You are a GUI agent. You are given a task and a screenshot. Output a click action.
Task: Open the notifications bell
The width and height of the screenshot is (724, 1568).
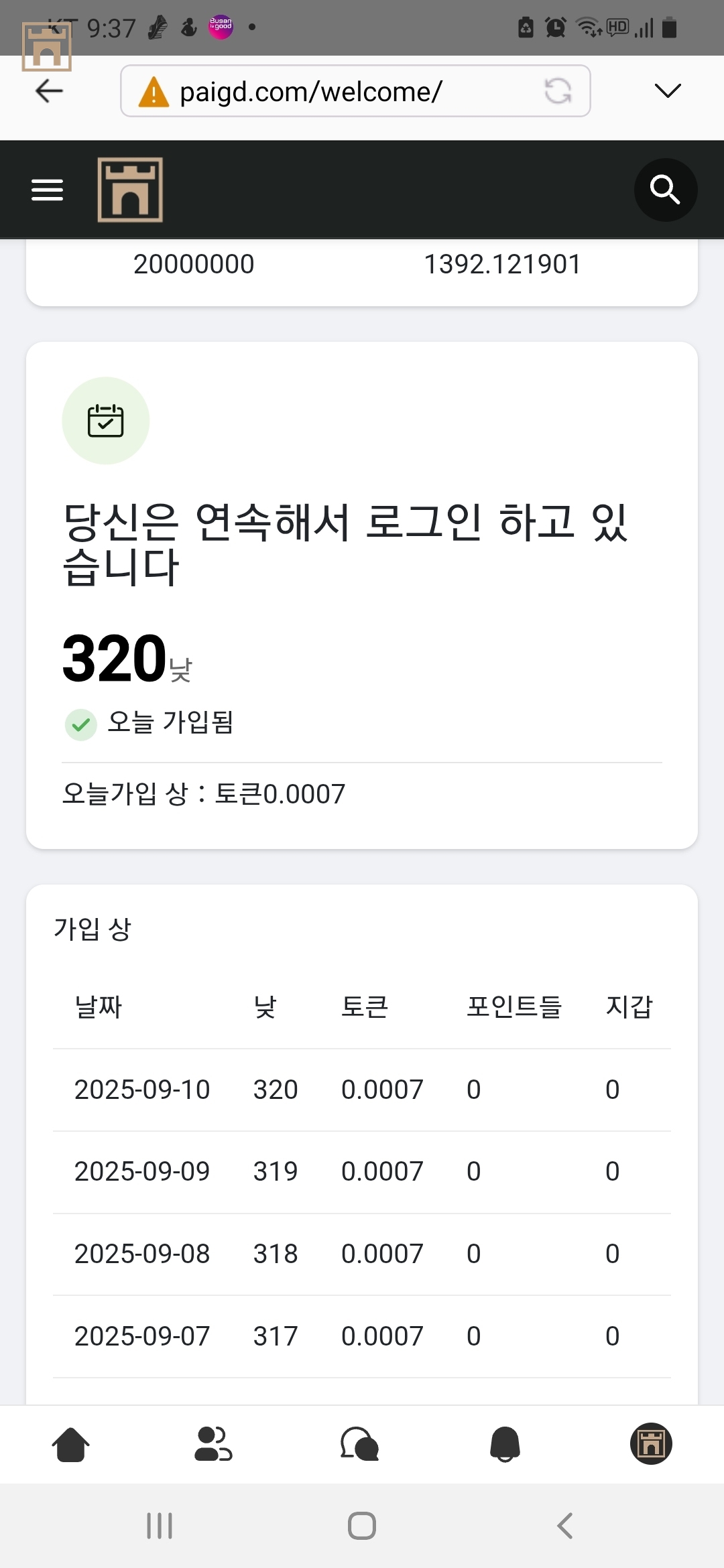tap(505, 1444)
